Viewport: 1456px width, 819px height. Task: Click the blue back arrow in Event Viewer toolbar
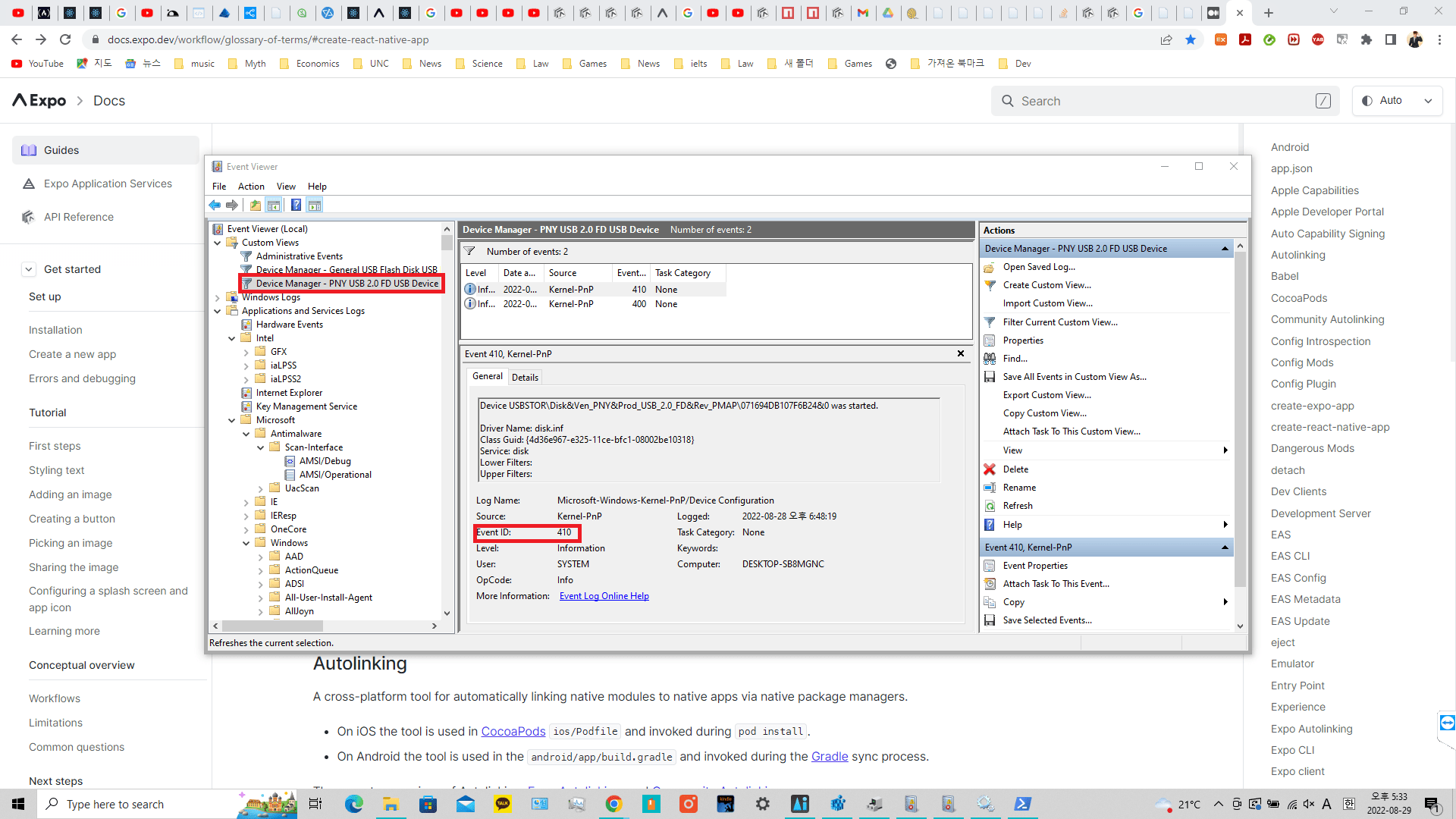pyautogui.click(x=215, y=206)
